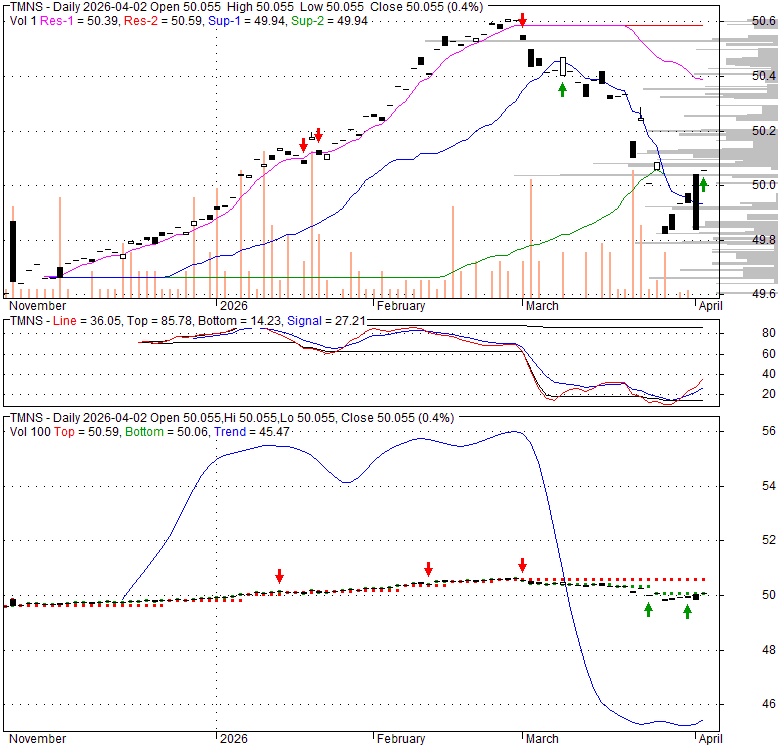Screen dimensions: 780x745
Task: Click the green up arrow under the hollow March candle
Action: click(562, 89)
